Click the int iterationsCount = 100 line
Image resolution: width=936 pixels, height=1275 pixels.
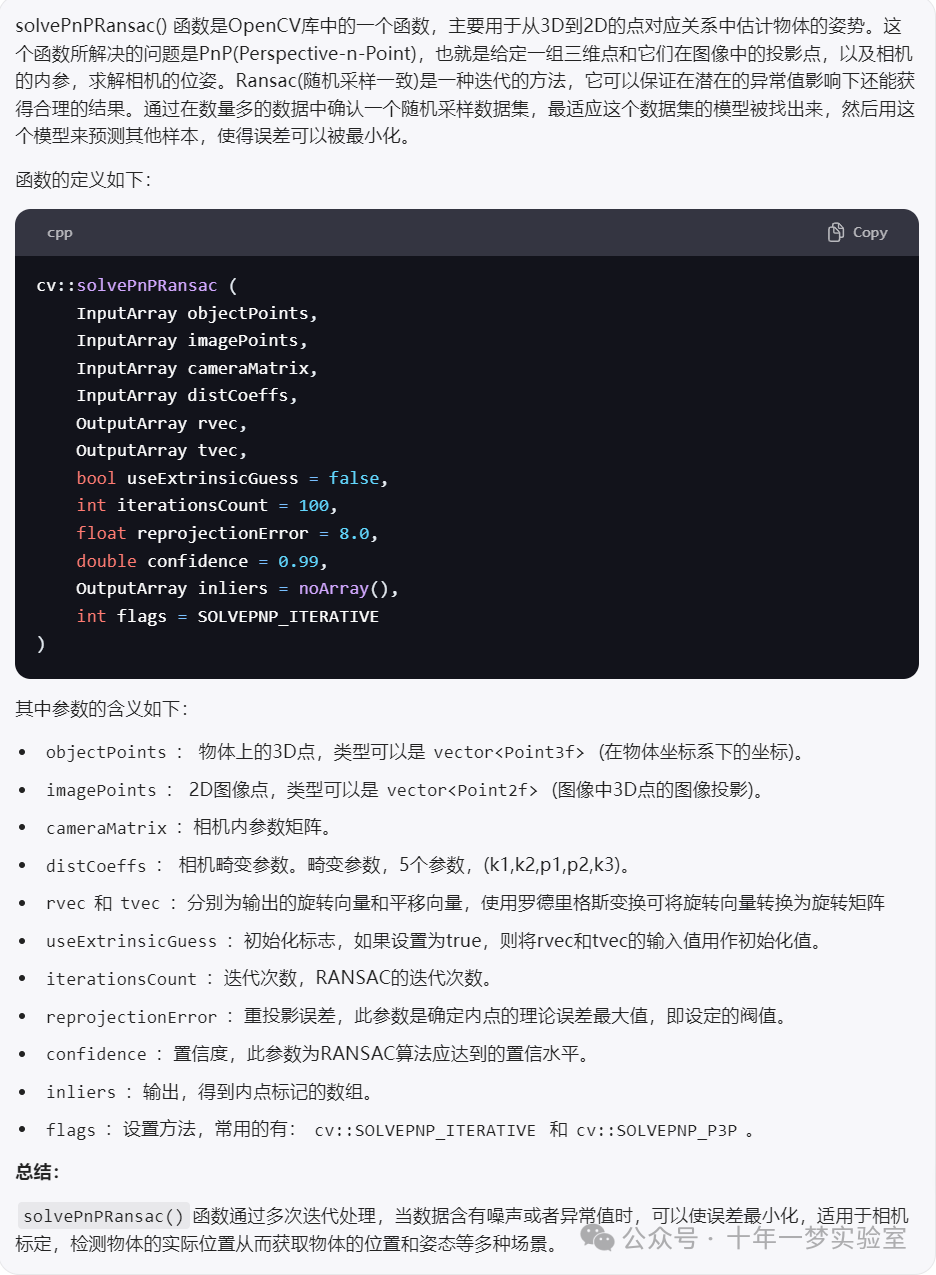[x=207, y=505]
